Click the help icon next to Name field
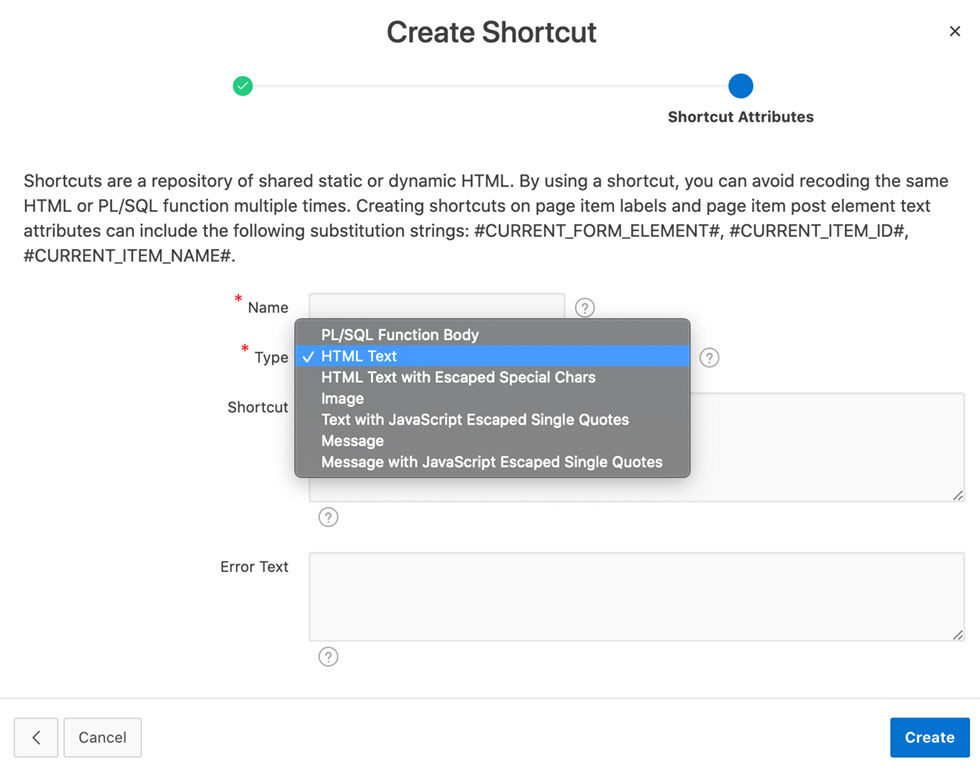This screenshot has width=980, height=770. 585,308
